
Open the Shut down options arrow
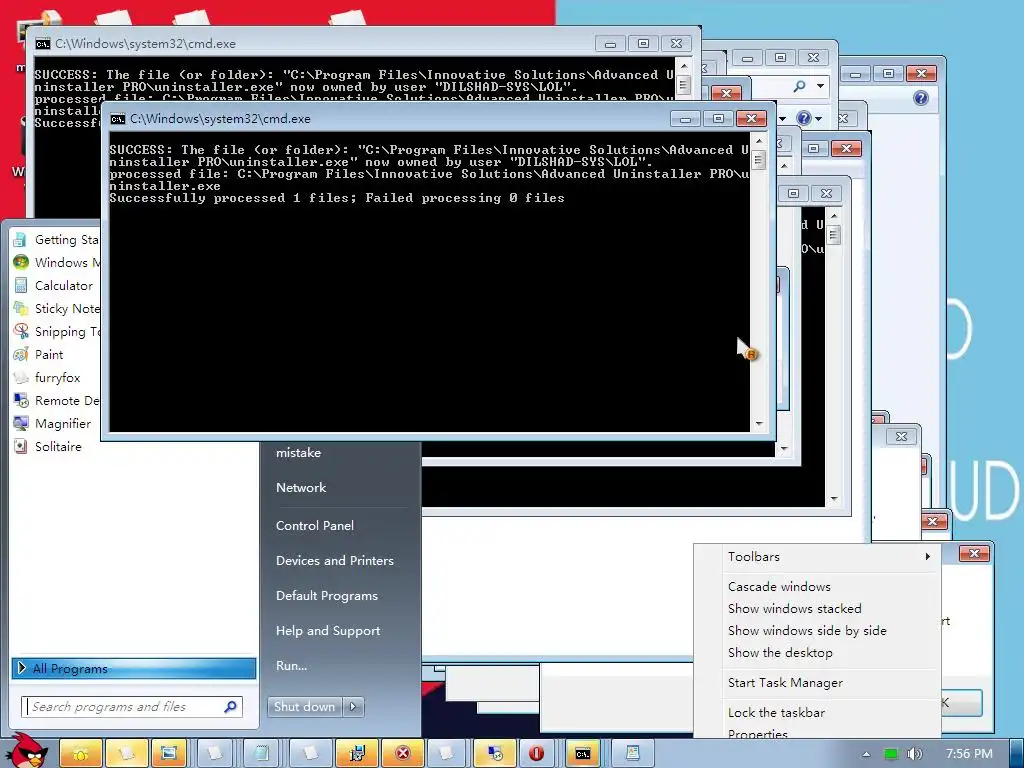353,707
